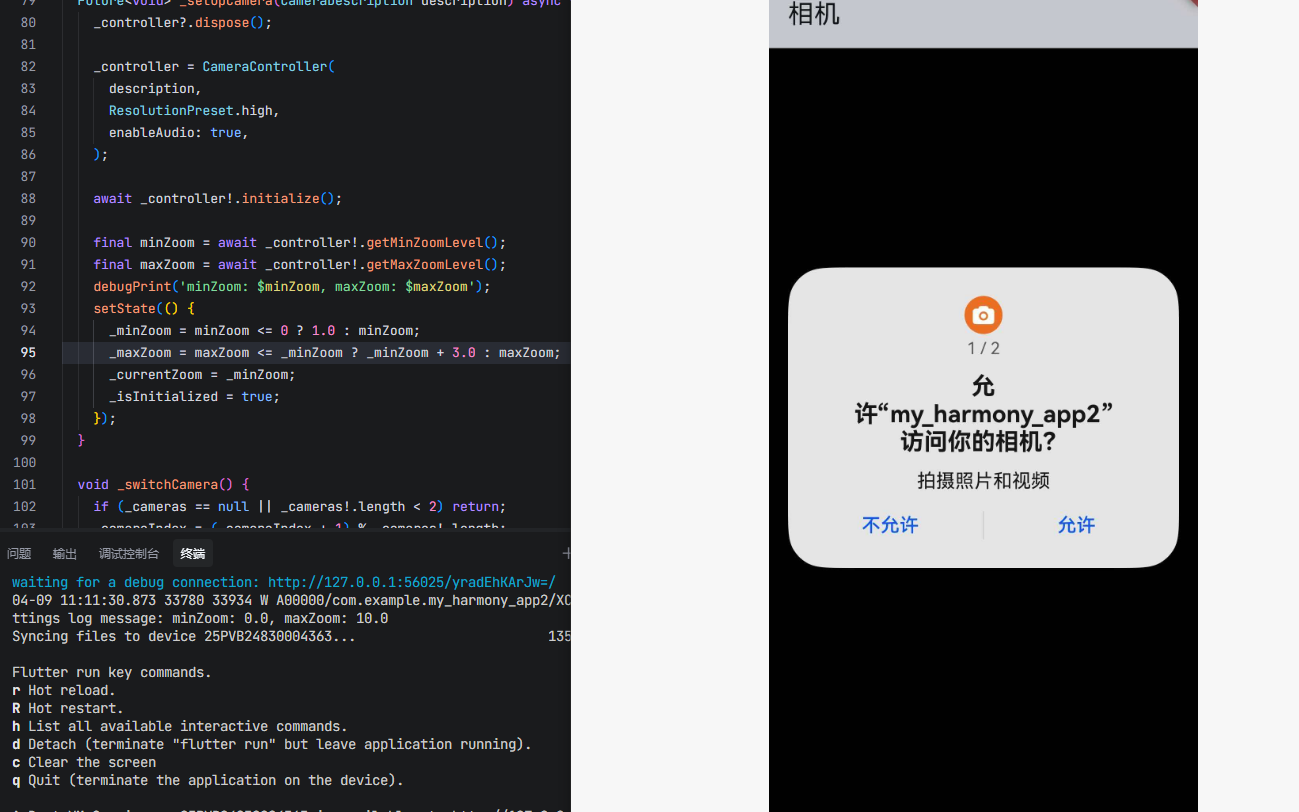Click line number 82 in the gutter
Image resolution: width=1299 pixels, height=812 pixels.
click(x=28, y=66)
